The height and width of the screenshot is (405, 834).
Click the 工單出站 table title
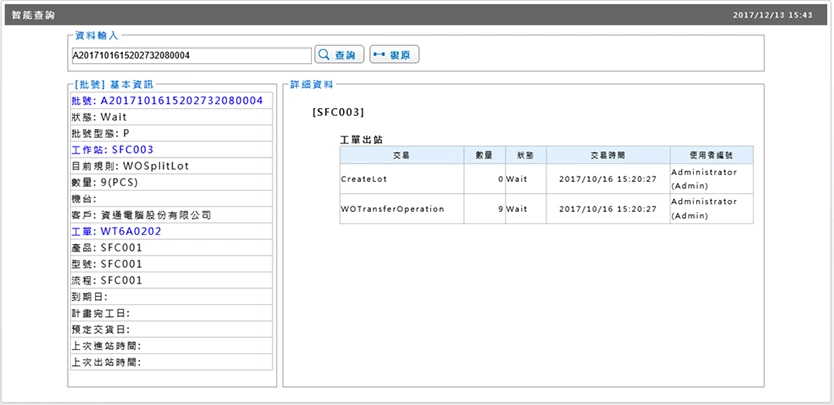click(362, 140)
